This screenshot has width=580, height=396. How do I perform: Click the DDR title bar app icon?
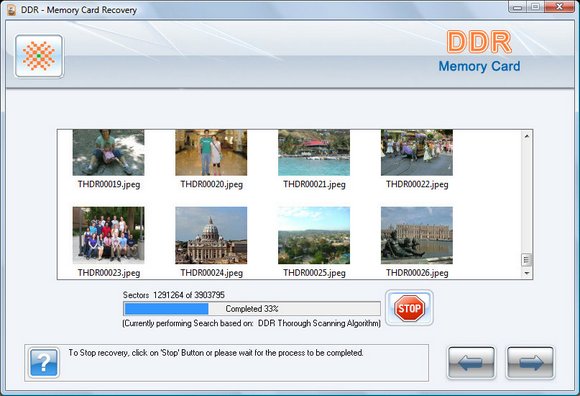click(12, 10)
